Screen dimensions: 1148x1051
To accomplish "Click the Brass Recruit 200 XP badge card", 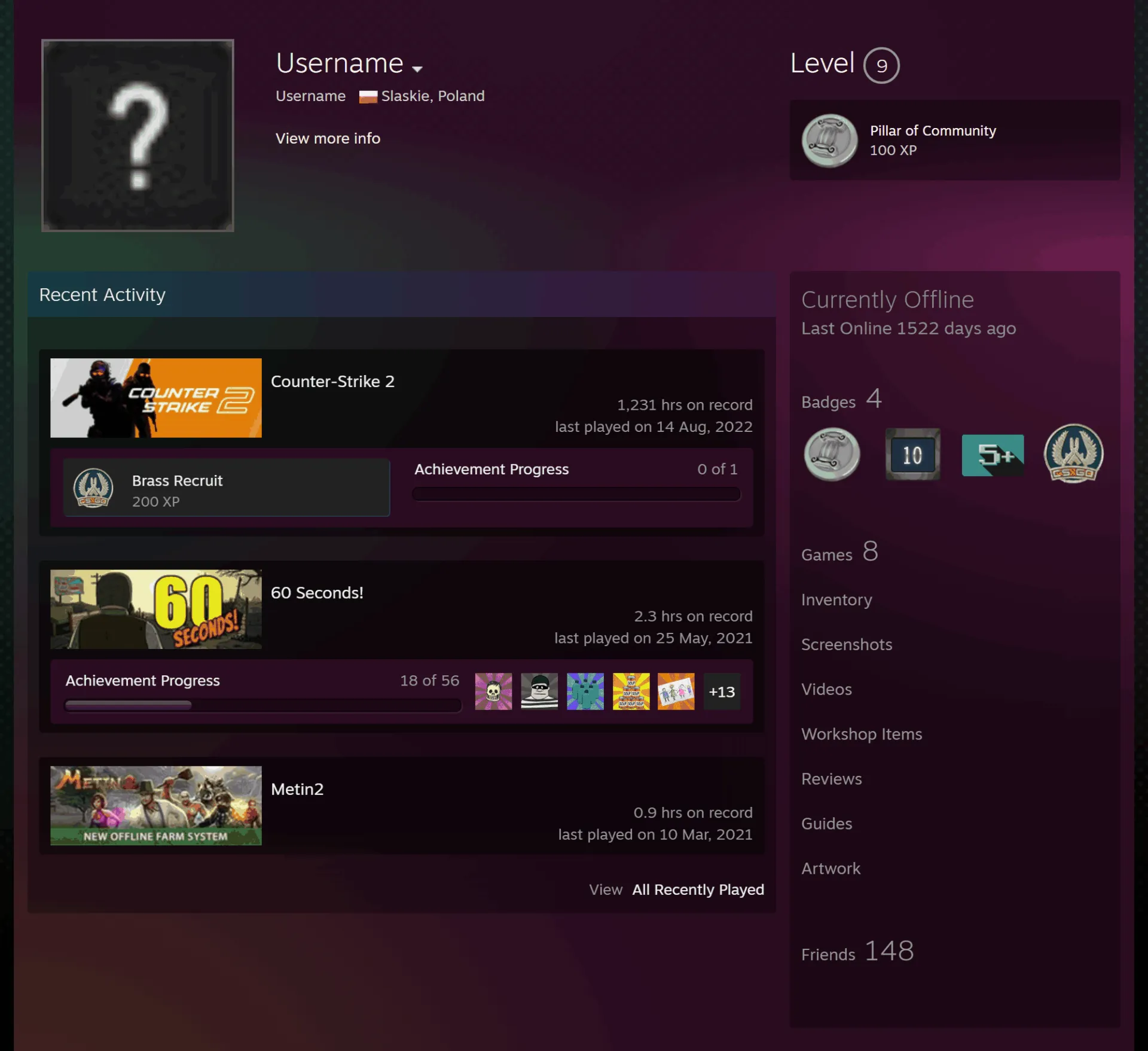I will pyautogui.click(x=227, y=488).
